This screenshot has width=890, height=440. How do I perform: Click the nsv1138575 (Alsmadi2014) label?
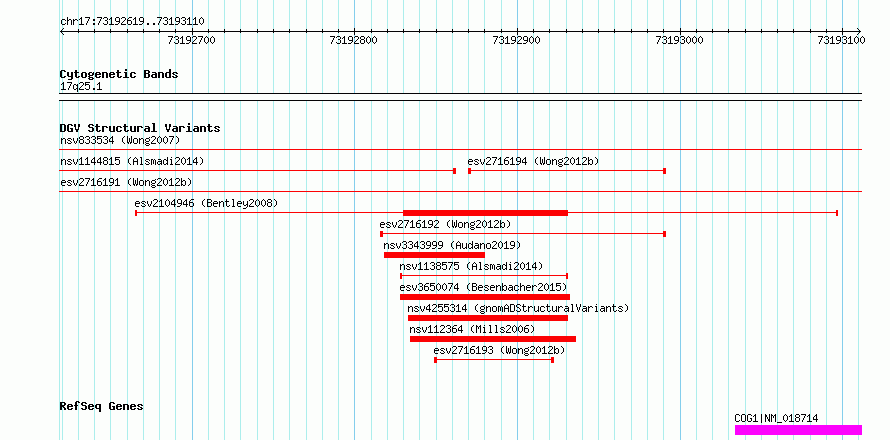point(471,266)
